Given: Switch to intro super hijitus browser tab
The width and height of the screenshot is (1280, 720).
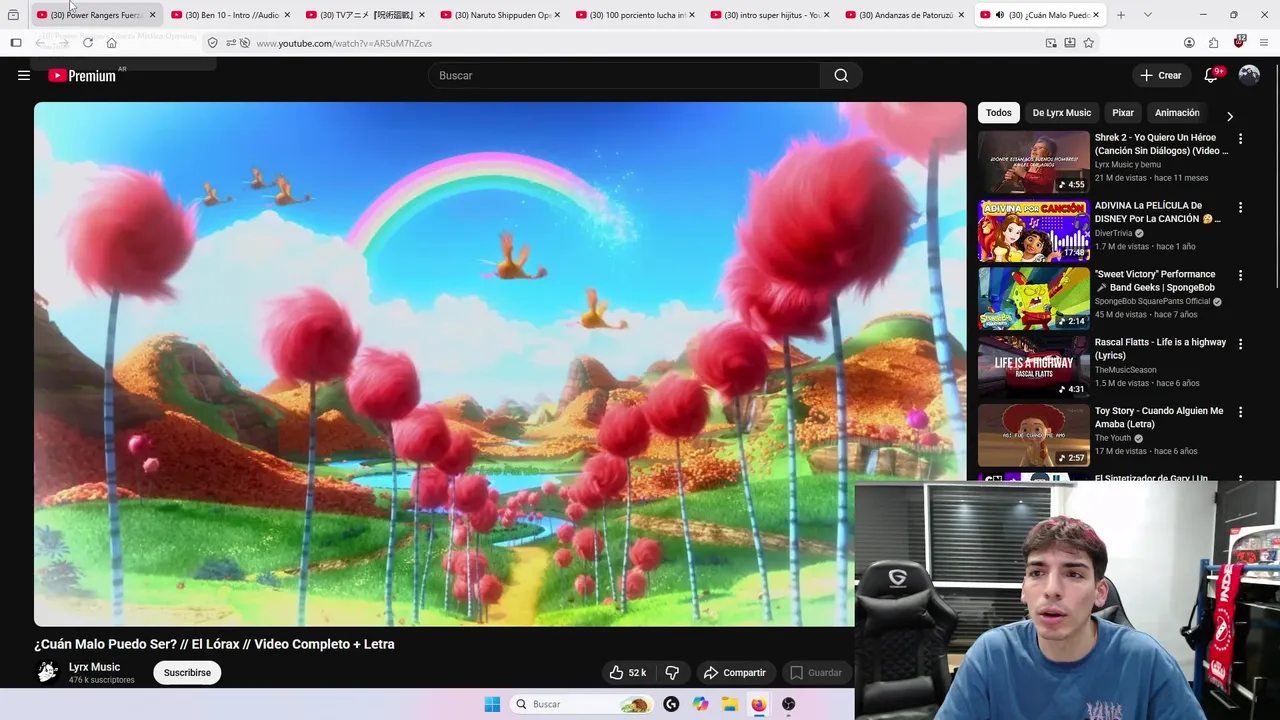Looking at the screenshot, I should (x=770, y=15).
